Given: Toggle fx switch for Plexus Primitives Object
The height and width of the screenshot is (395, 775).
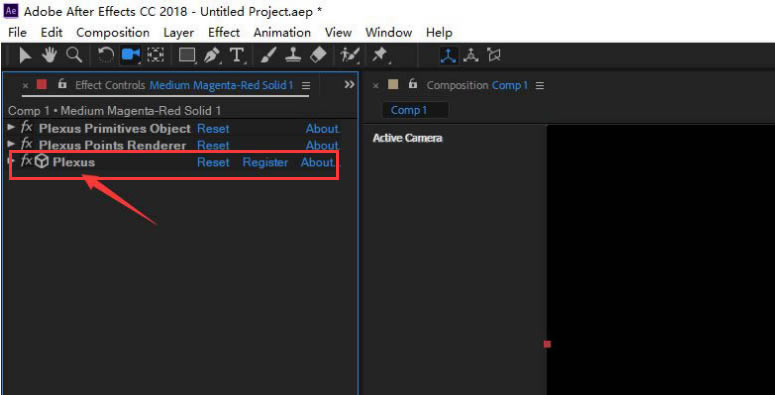Looking at the screenshot, I should [26, 128].
